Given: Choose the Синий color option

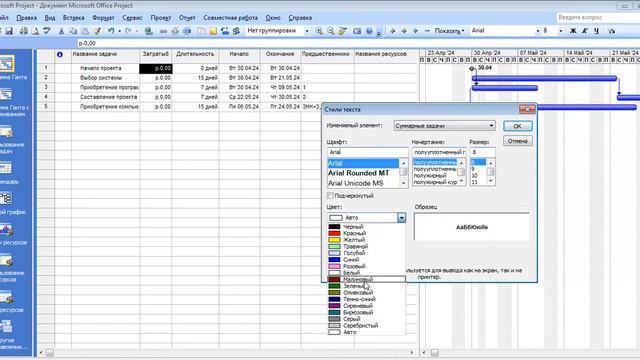Looking at the screenshot, I should pos(367,260).
